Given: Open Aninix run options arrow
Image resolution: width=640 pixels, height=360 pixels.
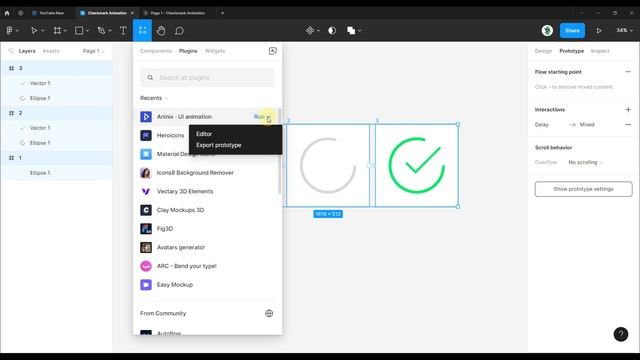Looking at the screenshot, I should pos(269,117).
